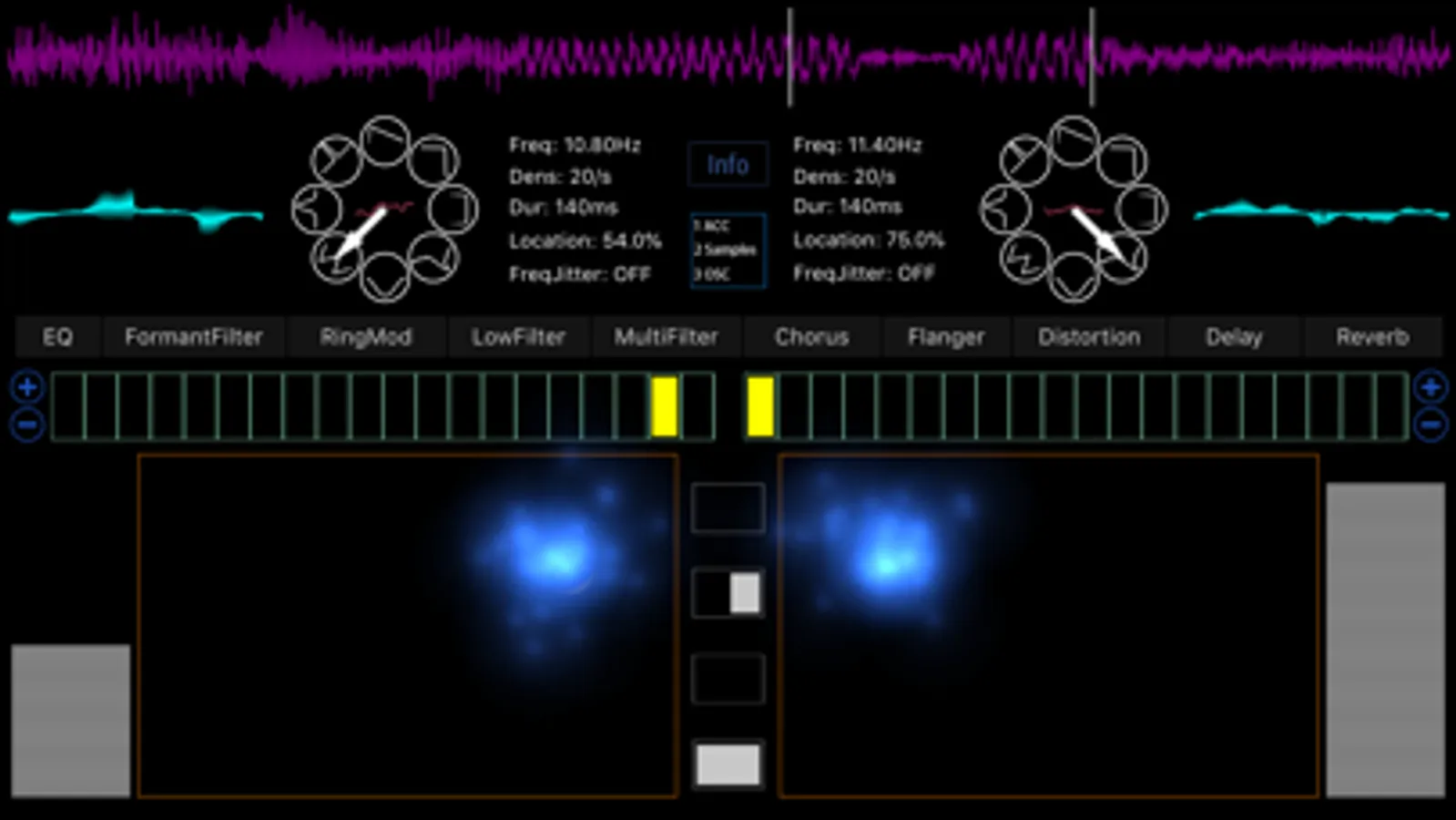Screen dimensions: 1456x820
Task: Select the '3 OSC' source option
Action: [x=712, y=273]
